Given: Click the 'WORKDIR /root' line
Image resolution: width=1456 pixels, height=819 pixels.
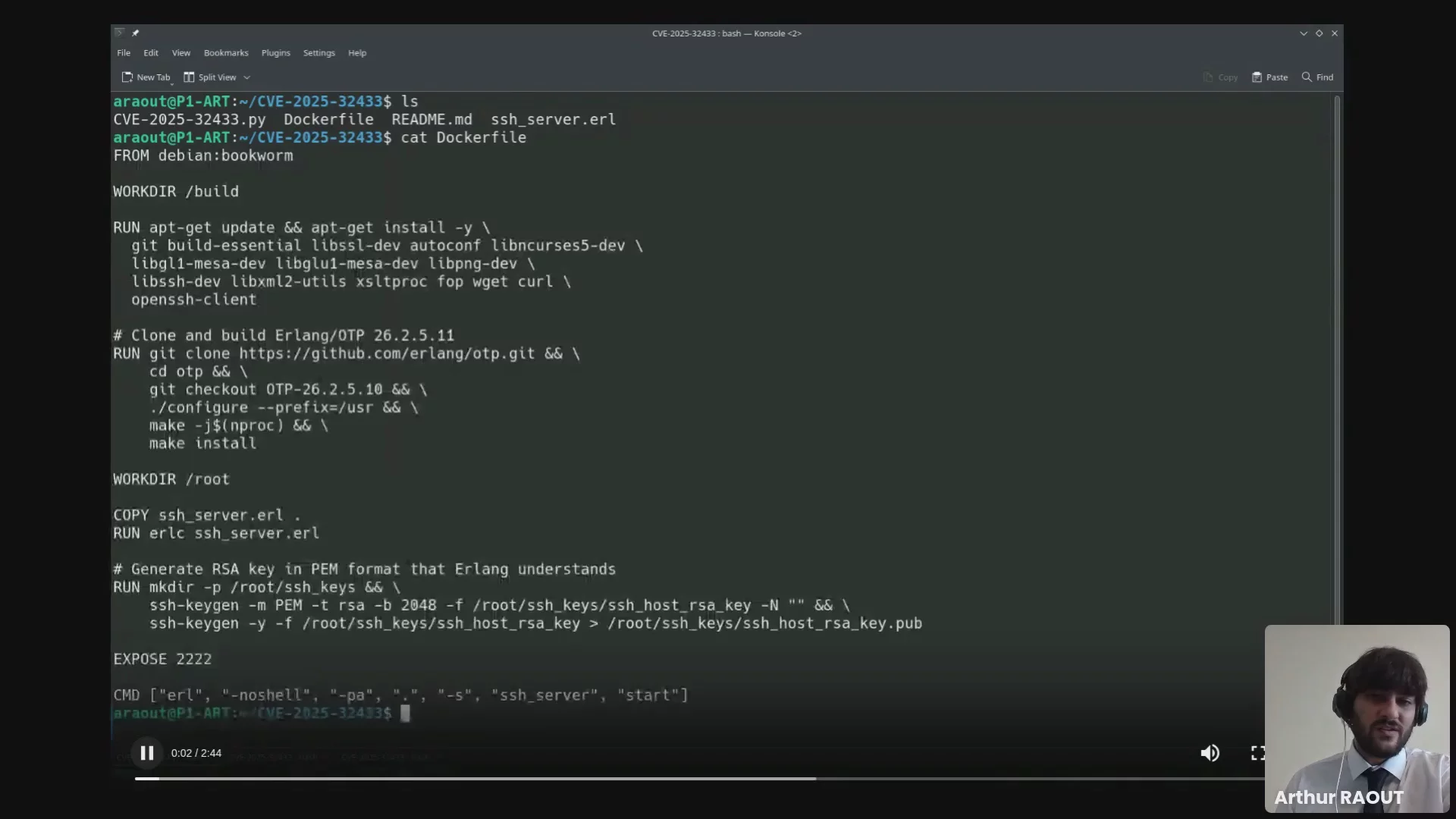Looking at the screenshot, I should [x=171, y=479].
